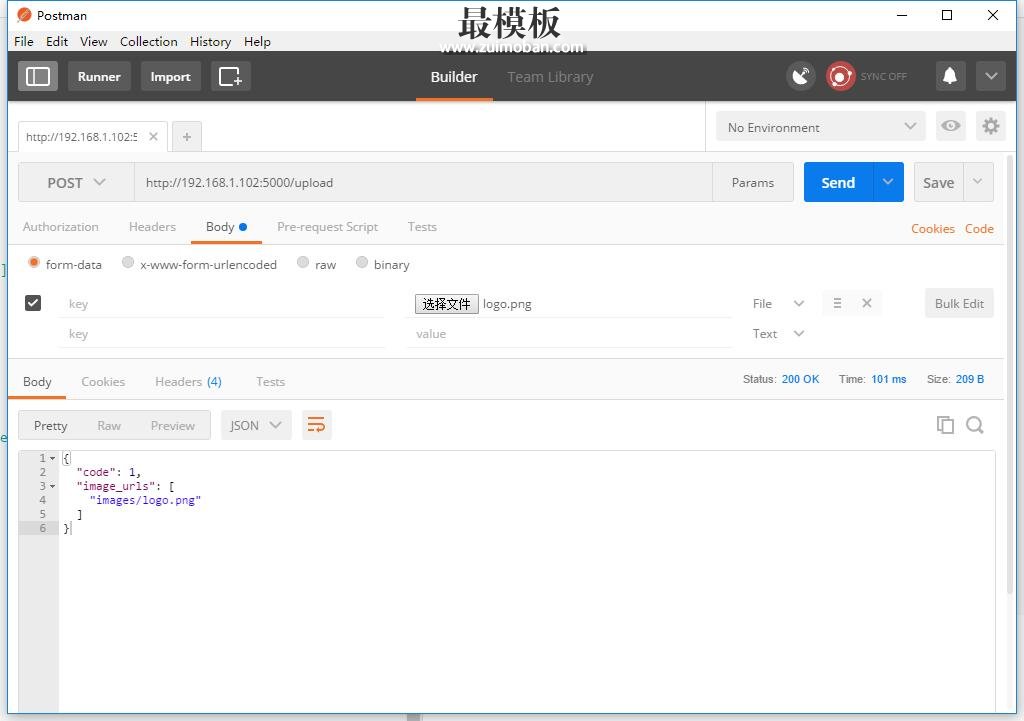Switch response view to Pretty
The height and width of the screenshot is (721, 1024).
coord(50,425)
